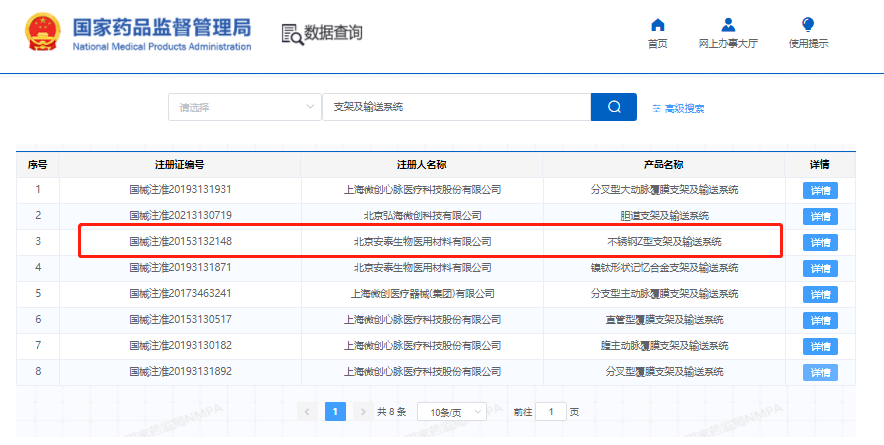Open 详情 for 腹主动脉覆膜支架及输送系统
The image size is (884, 445).
pos(820,346)
